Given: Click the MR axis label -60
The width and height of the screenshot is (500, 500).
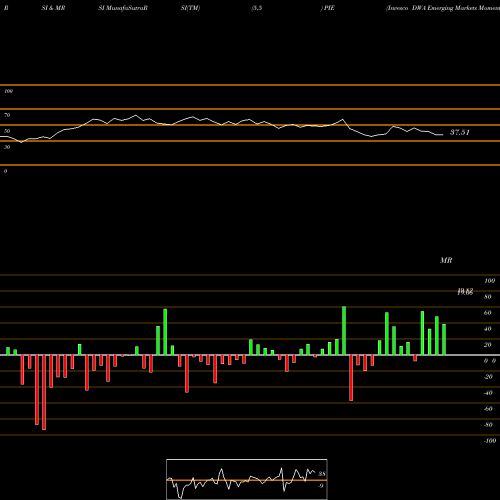Looking at the screenshot, I should tap(488, 409).
